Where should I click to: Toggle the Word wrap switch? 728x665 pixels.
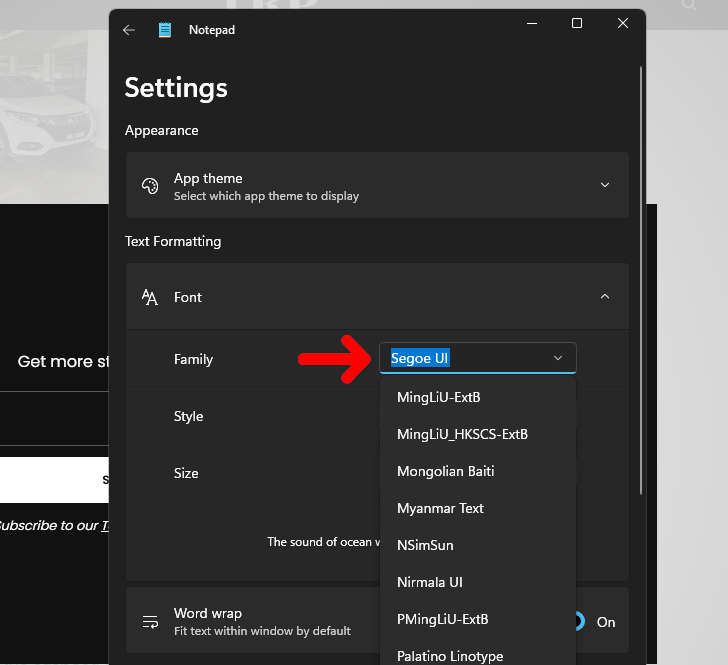pos(579,621)
